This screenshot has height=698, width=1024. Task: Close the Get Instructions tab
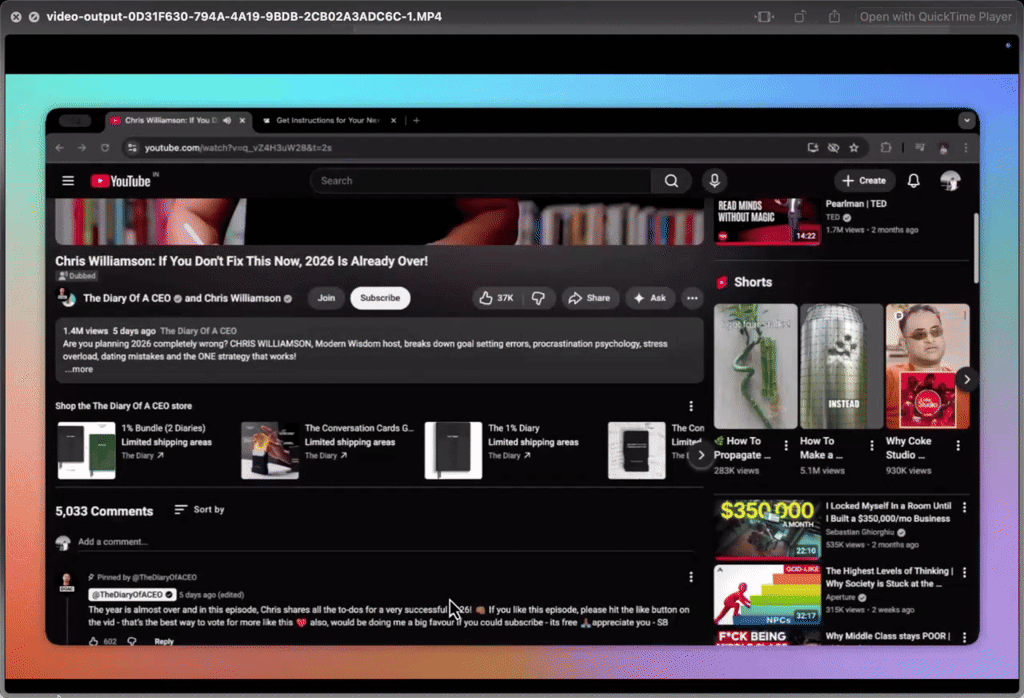(x=393, y=120)
